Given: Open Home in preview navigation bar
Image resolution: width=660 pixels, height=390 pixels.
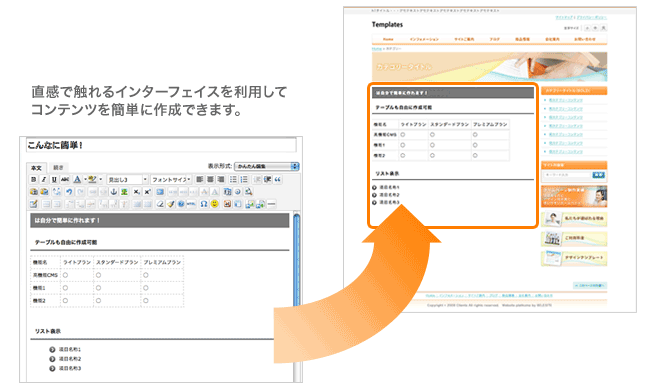Looking at the screenshot, I should click(x=388, y=39).
